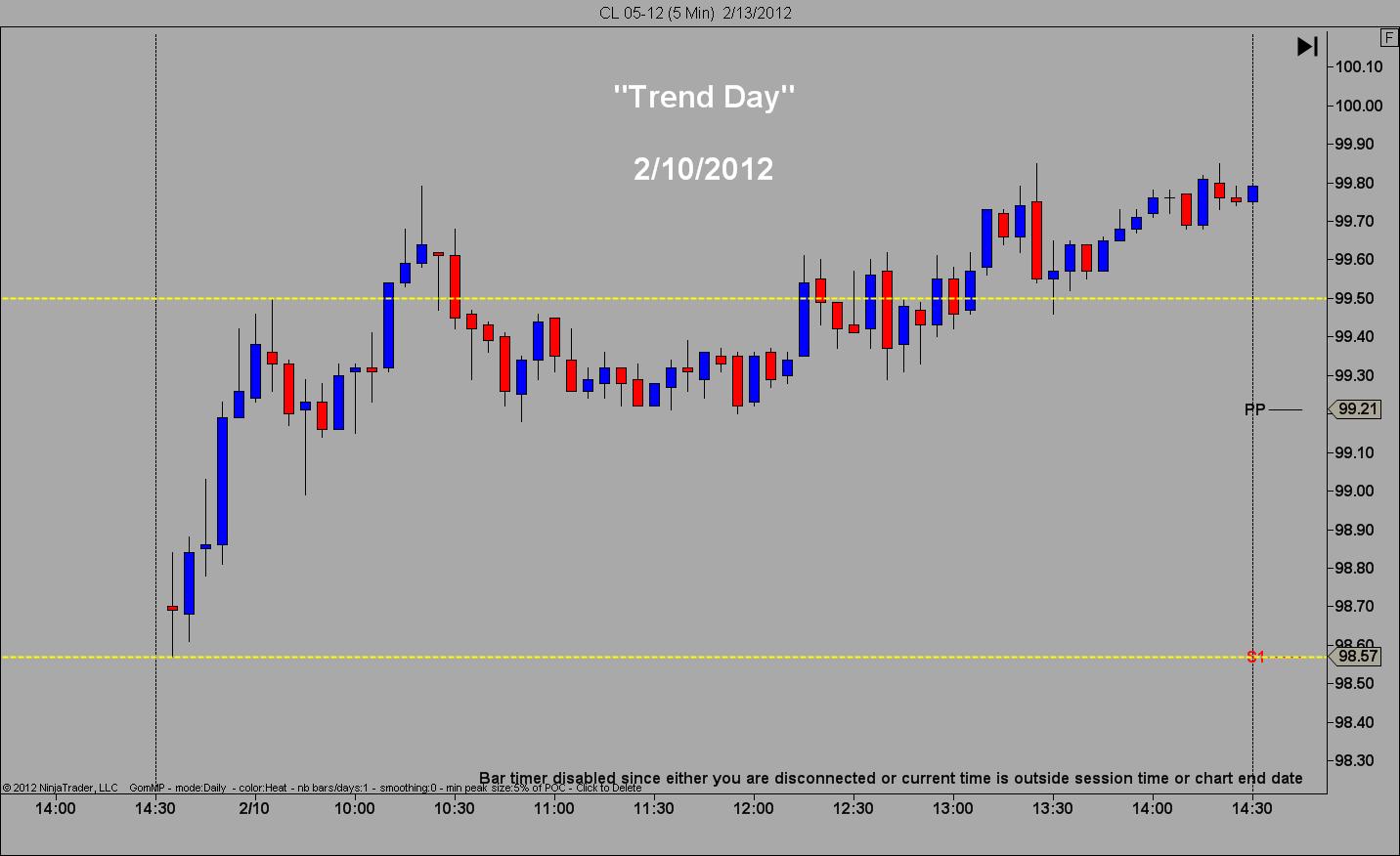Image resolution: width=1400 pixels, height=856 pixels.
Task: Click the 99.90 price axis label
Action: (x=1354, y=144)
